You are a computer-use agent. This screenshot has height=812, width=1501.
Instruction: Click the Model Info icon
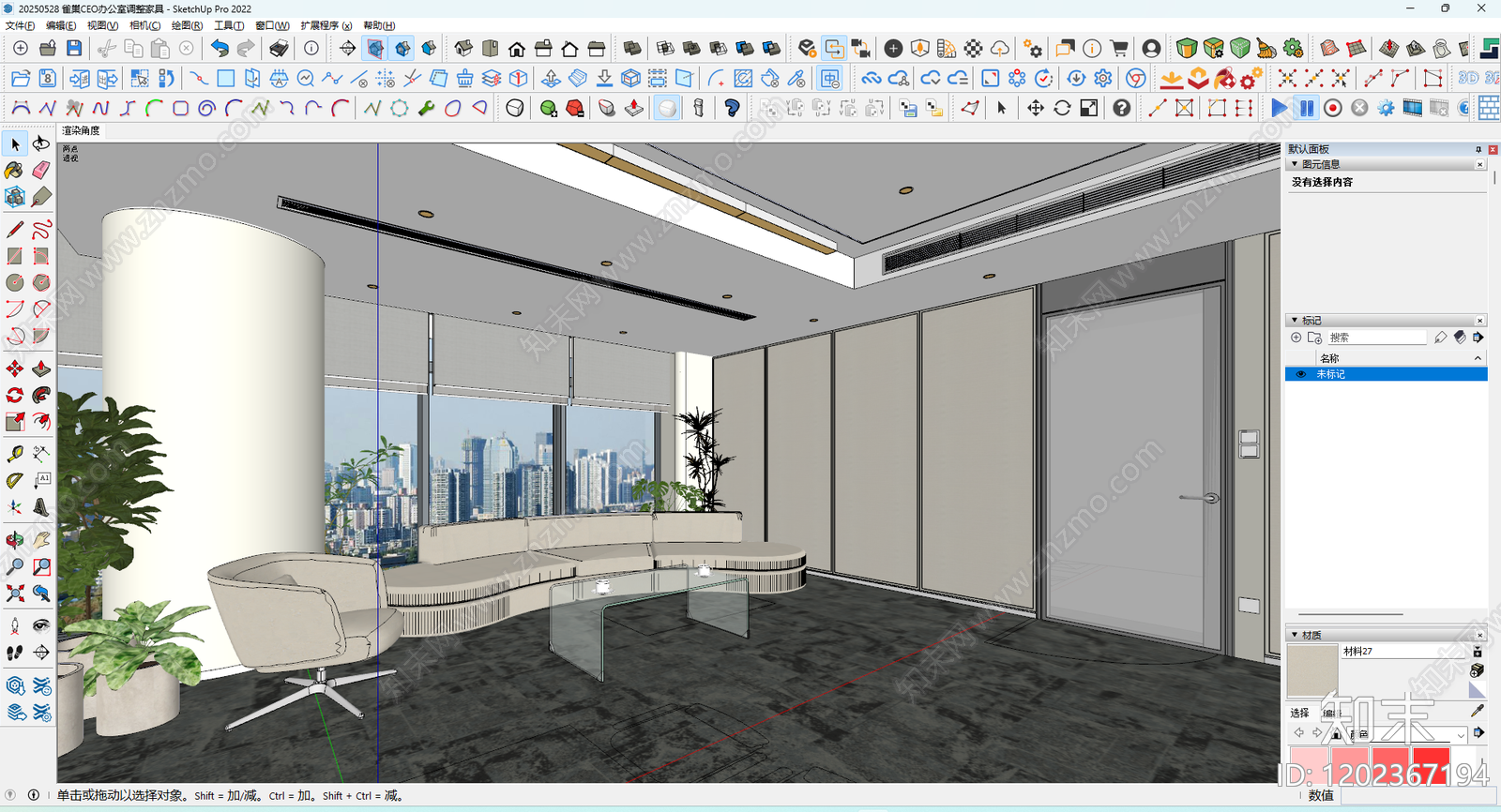(311, 48)
